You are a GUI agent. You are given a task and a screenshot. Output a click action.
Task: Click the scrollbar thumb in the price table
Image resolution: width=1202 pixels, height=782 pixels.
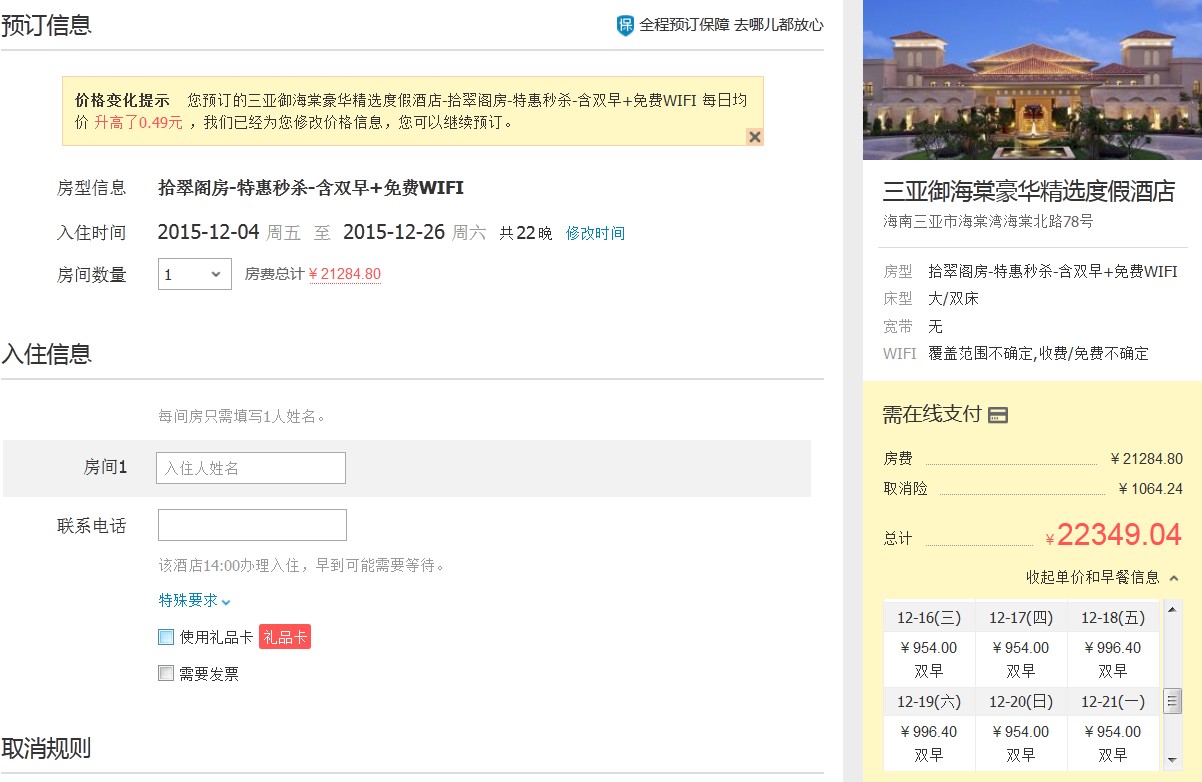pyautogui.click(x=1173, y=700)
